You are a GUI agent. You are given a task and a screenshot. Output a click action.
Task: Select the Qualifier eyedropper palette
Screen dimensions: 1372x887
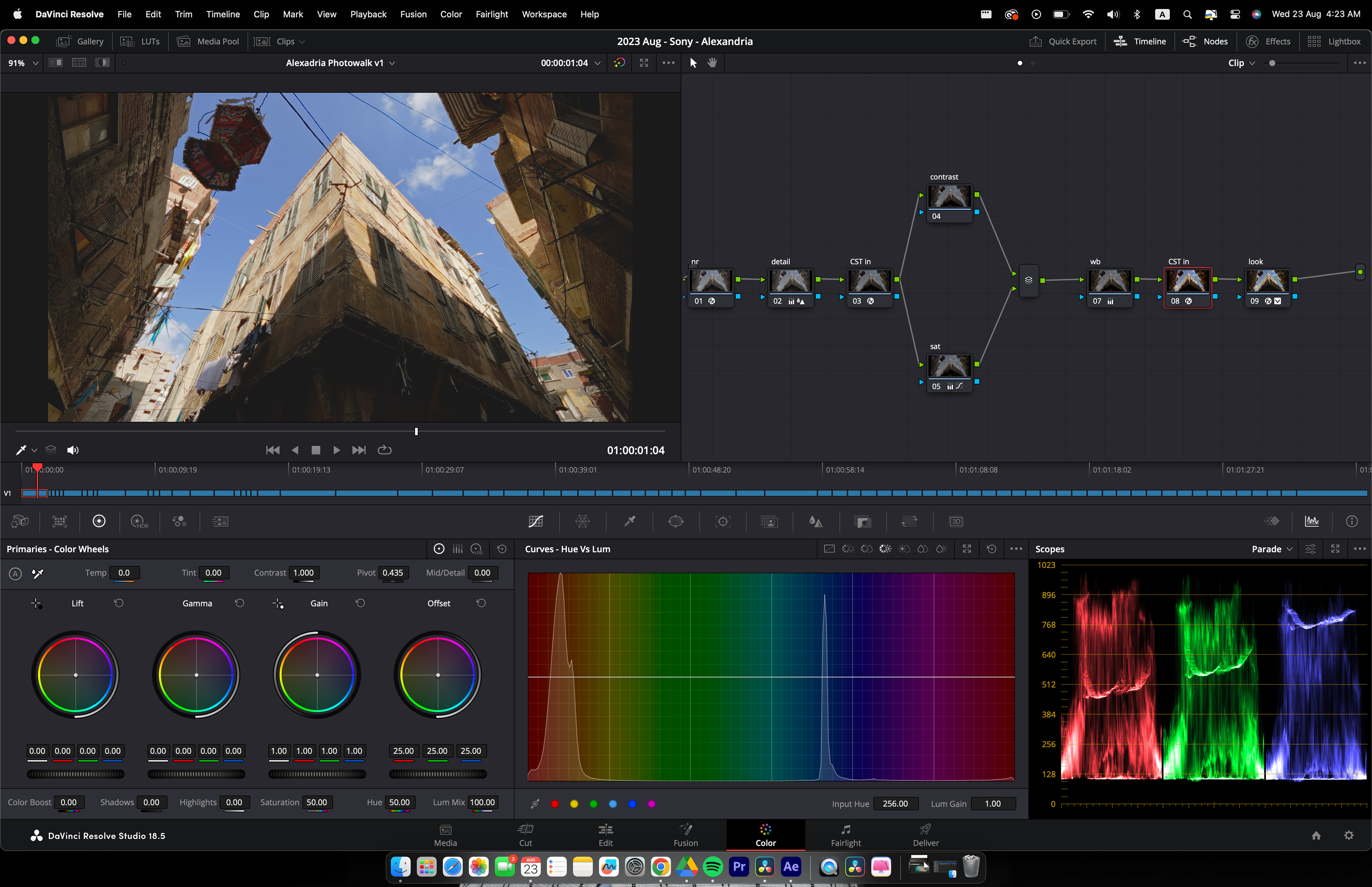click(629, 522)
